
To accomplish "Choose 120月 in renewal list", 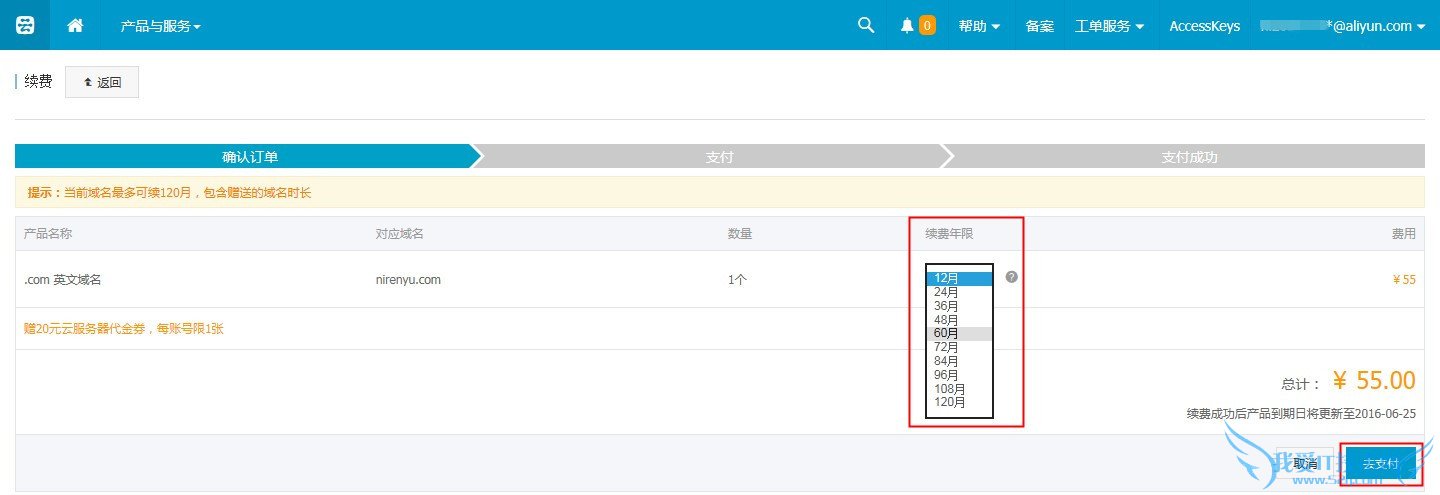I will [x=959, y=402].
